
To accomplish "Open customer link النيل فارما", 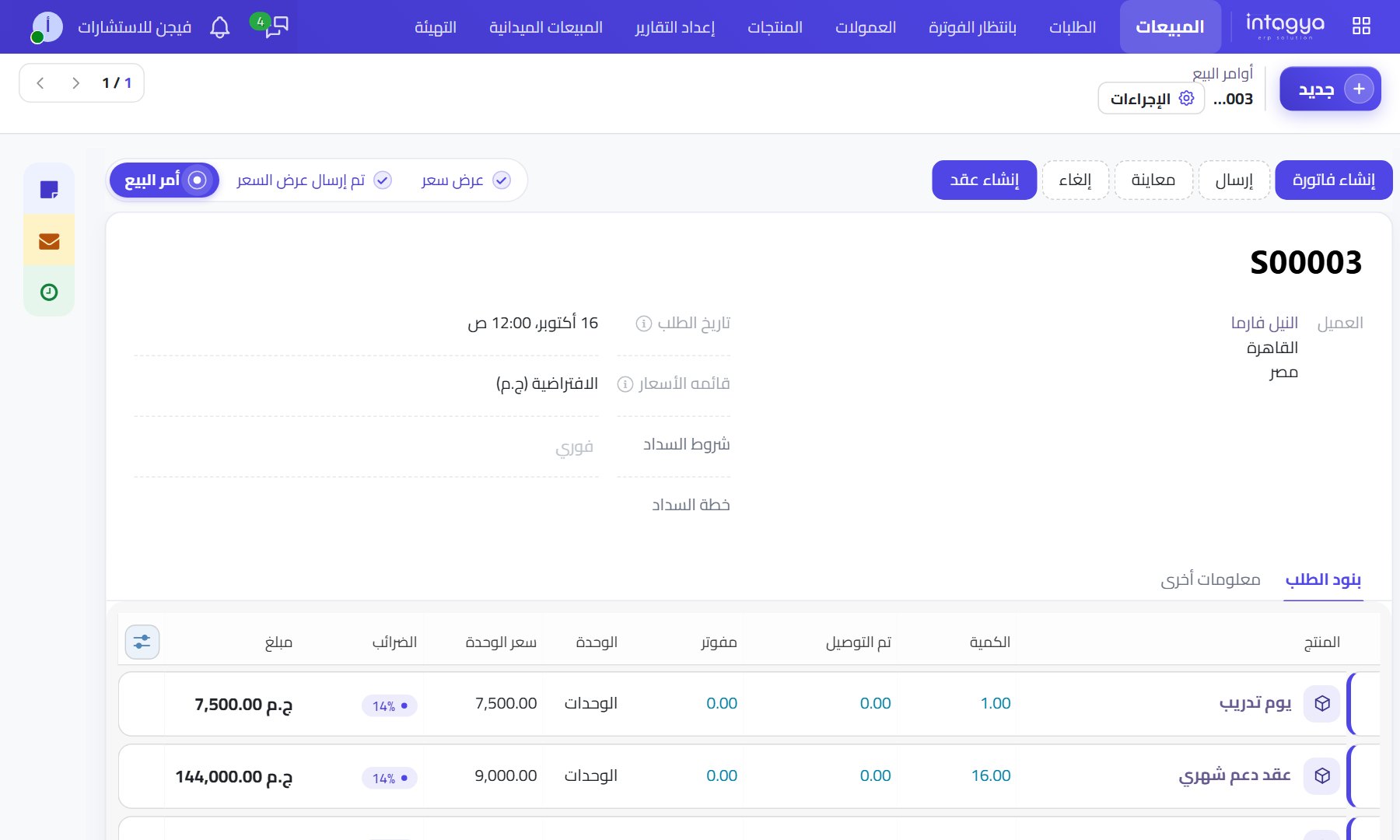I will [x=1265, y=323].
